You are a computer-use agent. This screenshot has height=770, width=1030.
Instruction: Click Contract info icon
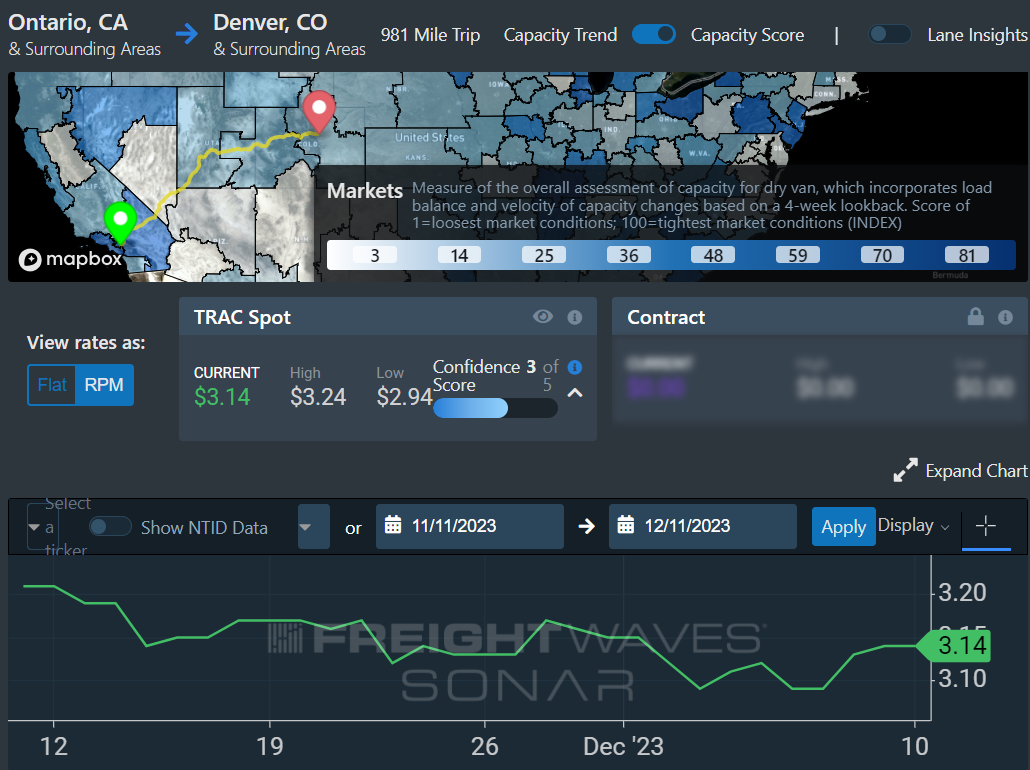click(x=1005, y=317)
